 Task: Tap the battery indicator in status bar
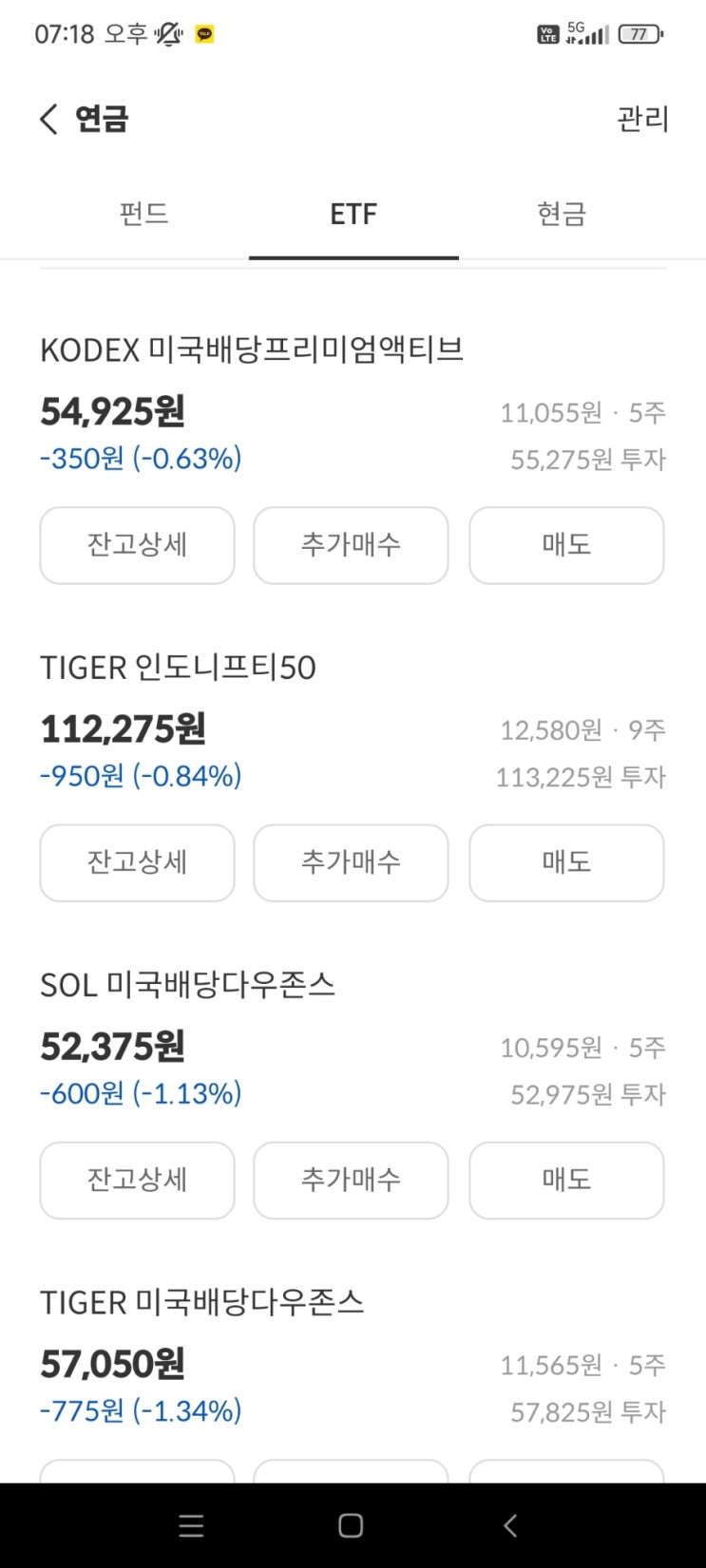click(639, 34)
